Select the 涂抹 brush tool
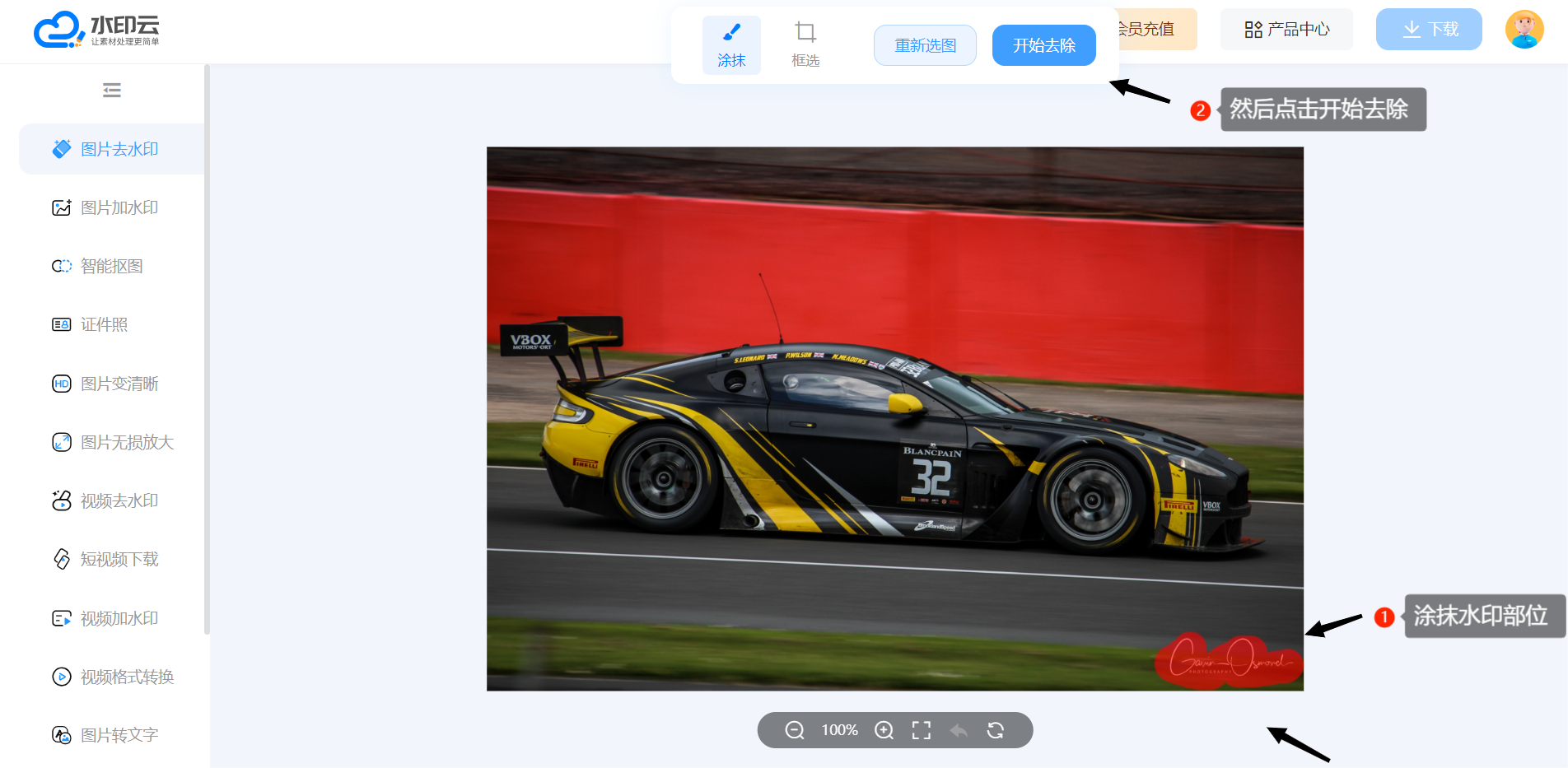Screen dimensions: 1568x768 731,44
